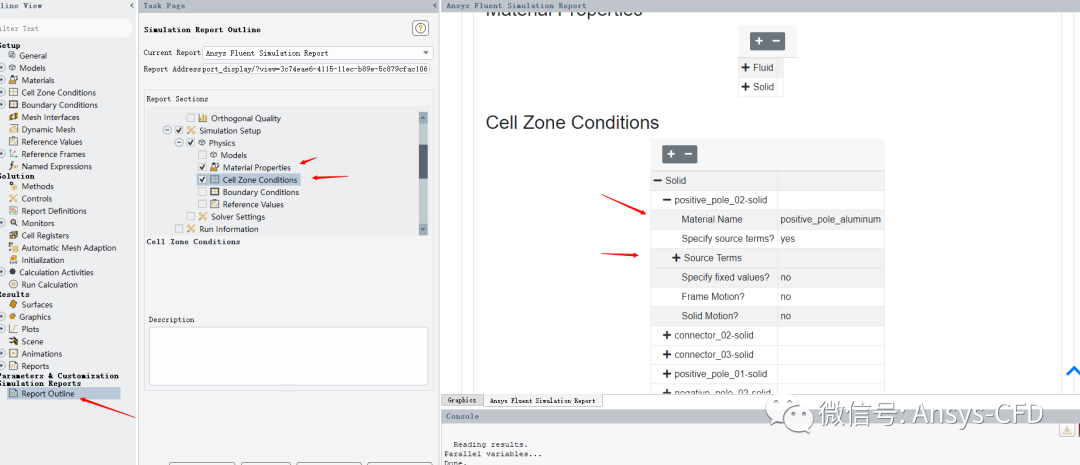Click Calculation Activities icon
The width and height of the screenshot is (1080, 465).
(12, 272)
